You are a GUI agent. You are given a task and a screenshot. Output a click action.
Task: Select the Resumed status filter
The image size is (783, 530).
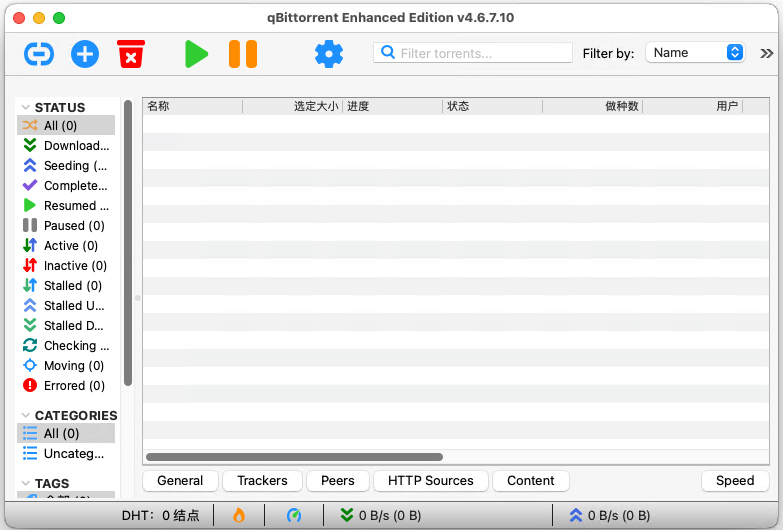(x=66, y=205)
